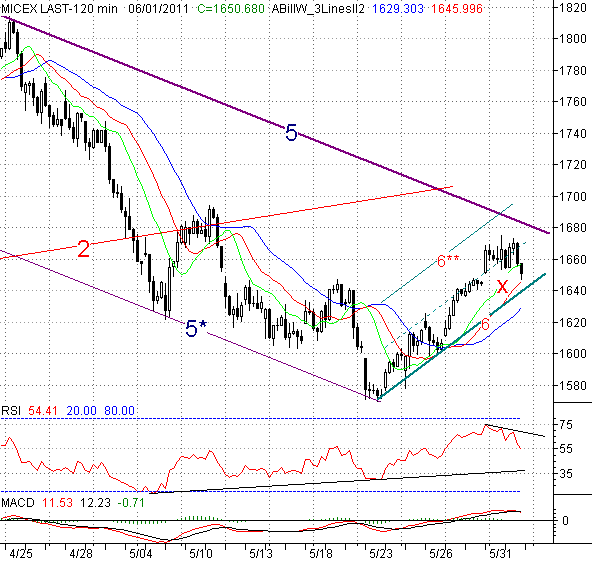Select the RSI indicator label
Image resolution: width=592 pixels, height=562 pixels.
pyautogui.click(x=11, y=410)
